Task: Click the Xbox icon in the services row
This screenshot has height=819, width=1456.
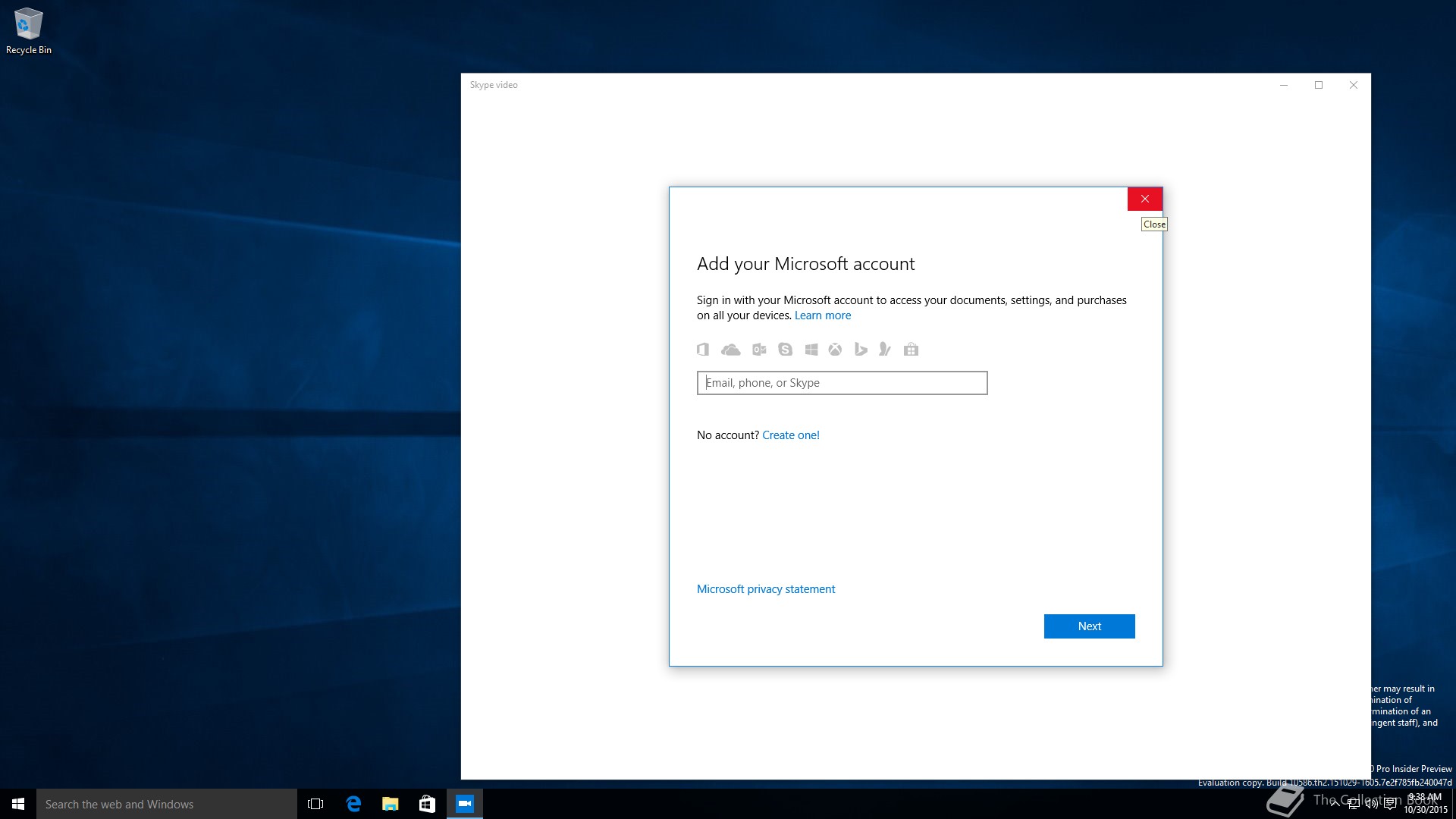Action: 835,350
